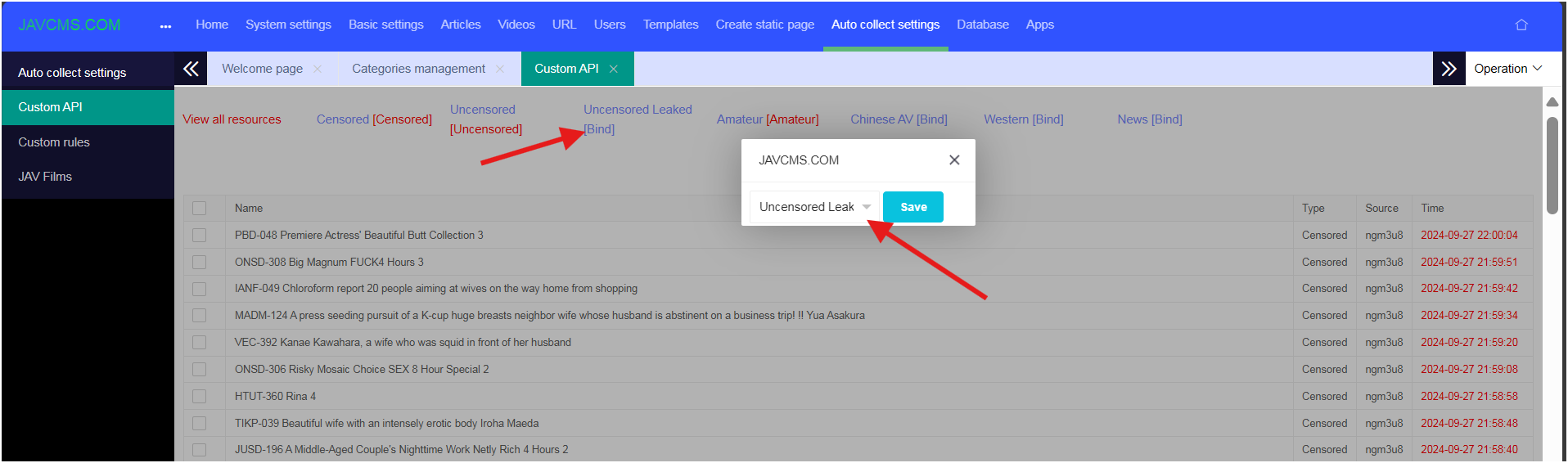The height and width of the screenshot is (463, 1568).
Task: Click the three-dots icon beside the logo
Action: [x=165, y=26]
